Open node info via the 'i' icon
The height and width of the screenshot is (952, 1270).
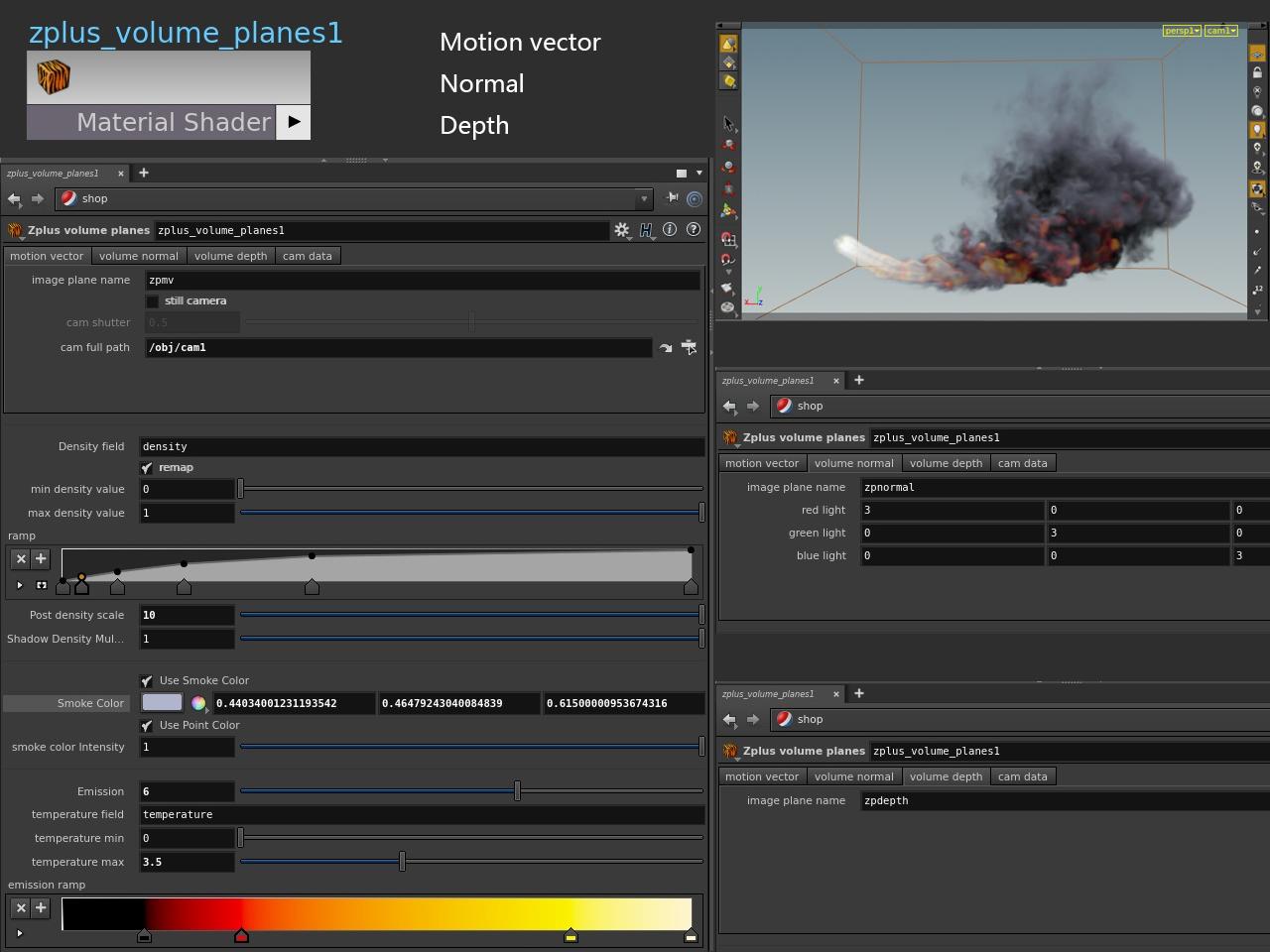[670, 230]
